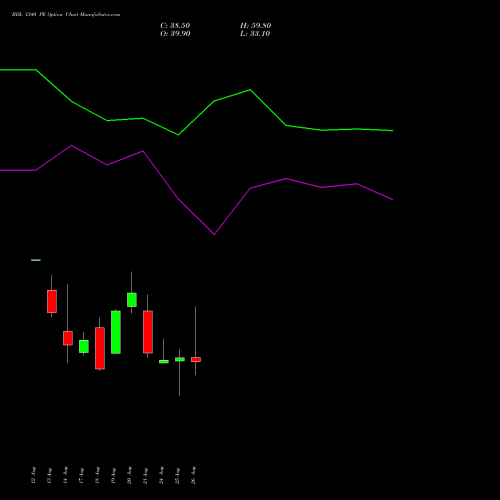Click the green candlestick for 20 Aug
The image size is (500, 500).
pyautogui.click(x=132, y=300)
